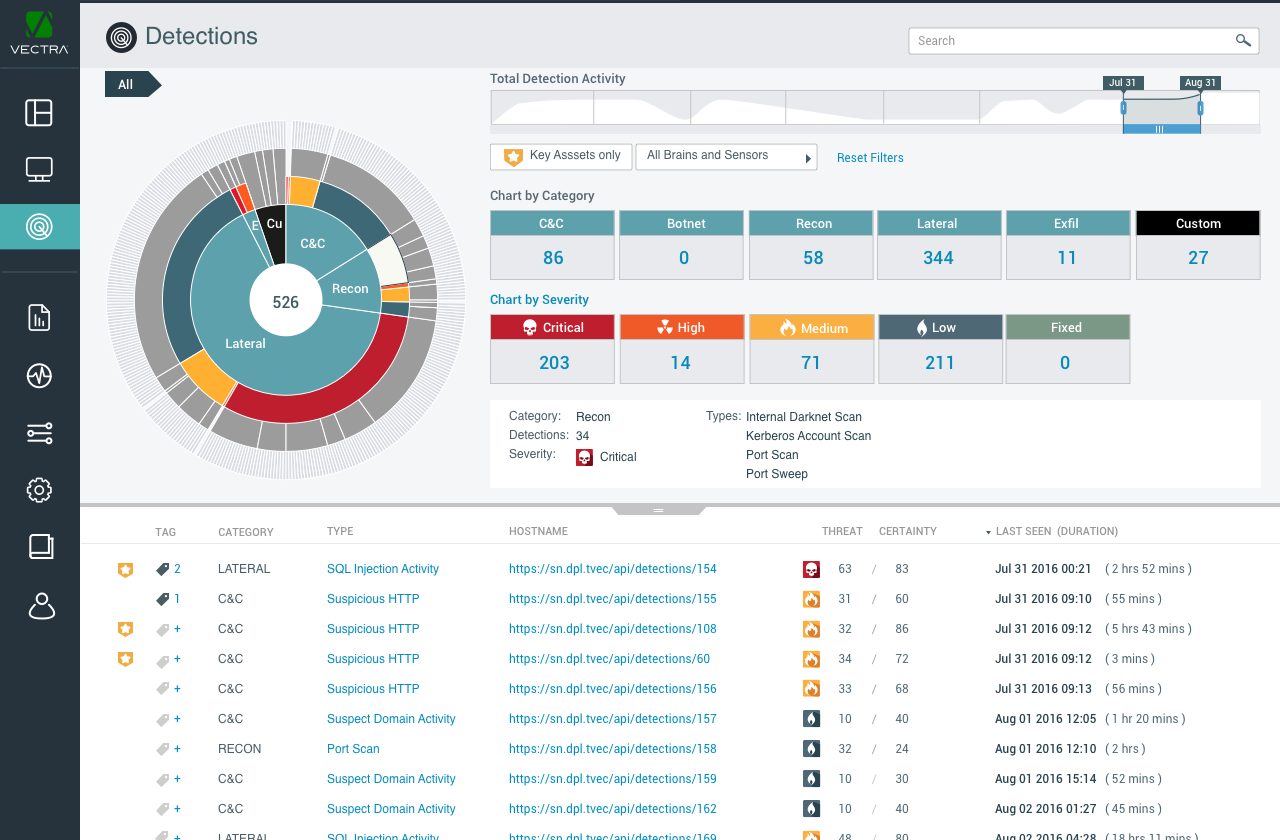Open the user profile icon in sidebar
1280x840 pixels.
pos(41,606)
